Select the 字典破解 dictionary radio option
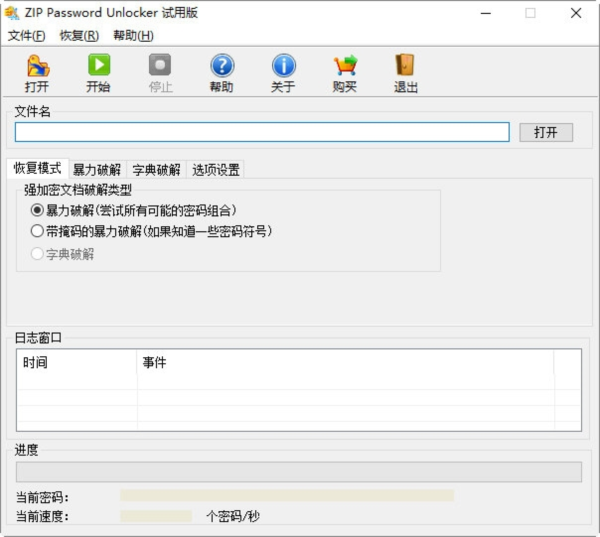The height and width of the screenshot is (537, 600). tap(38, 254)
